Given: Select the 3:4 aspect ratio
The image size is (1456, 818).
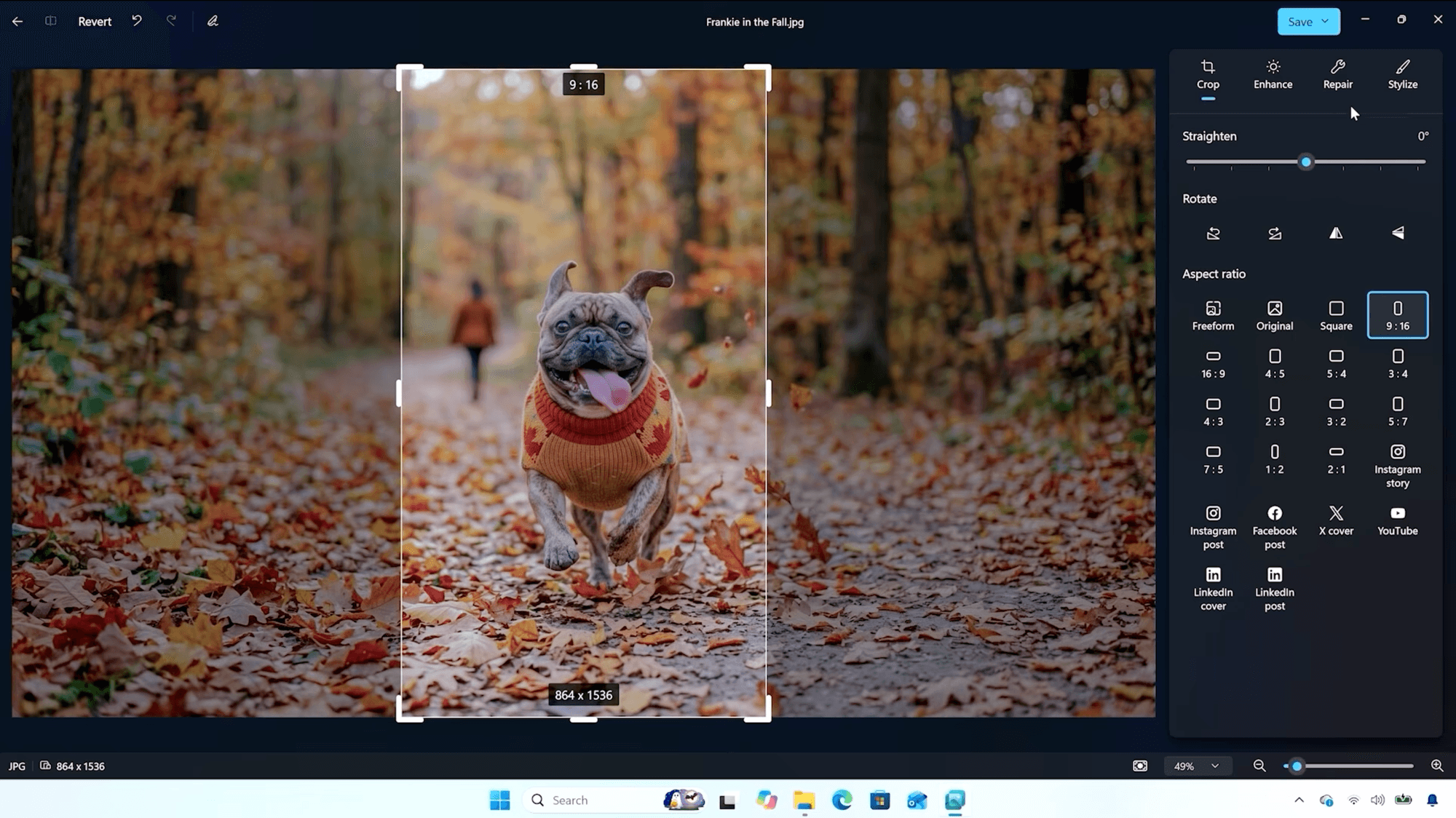Looking at the screenshot, I should tap(1398, 364).
